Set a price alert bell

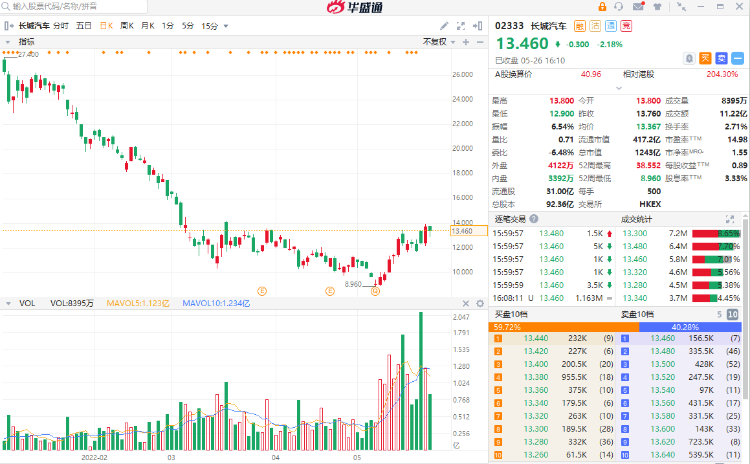pyautogui.click(x=689, y=58)
